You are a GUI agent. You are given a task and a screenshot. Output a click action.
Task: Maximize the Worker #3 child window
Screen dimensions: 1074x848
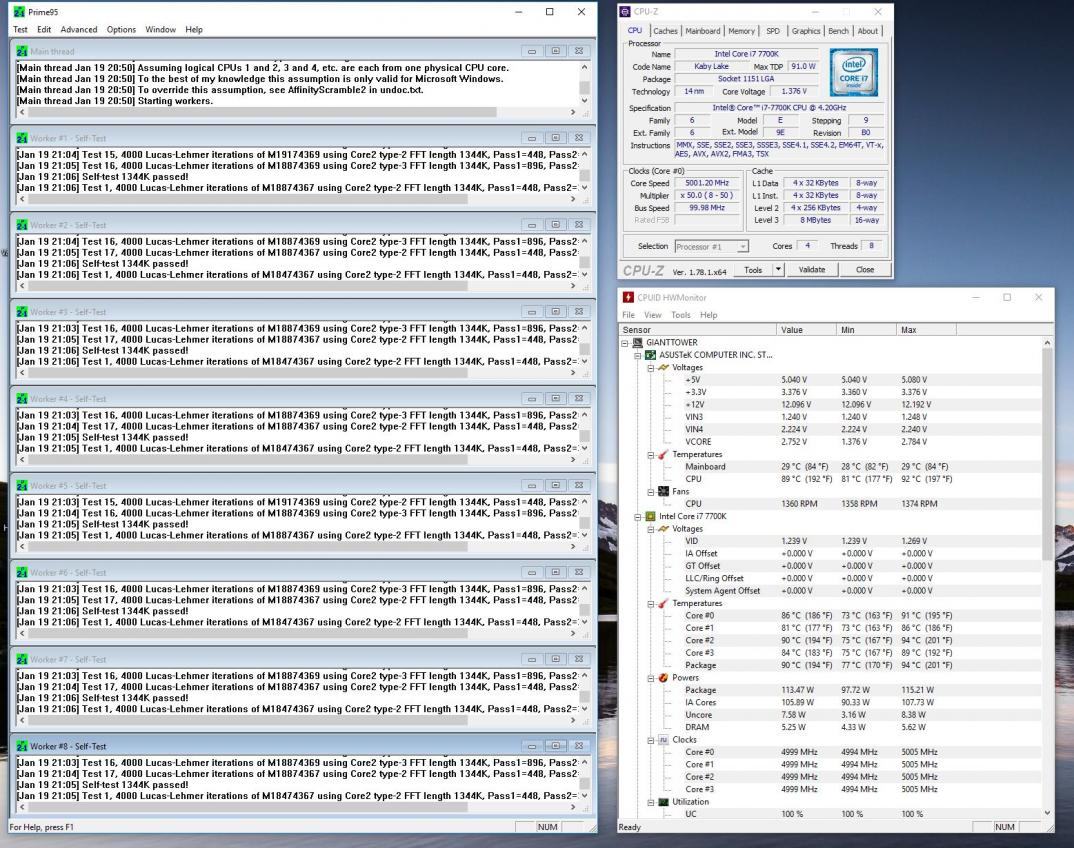click(555, 312)
